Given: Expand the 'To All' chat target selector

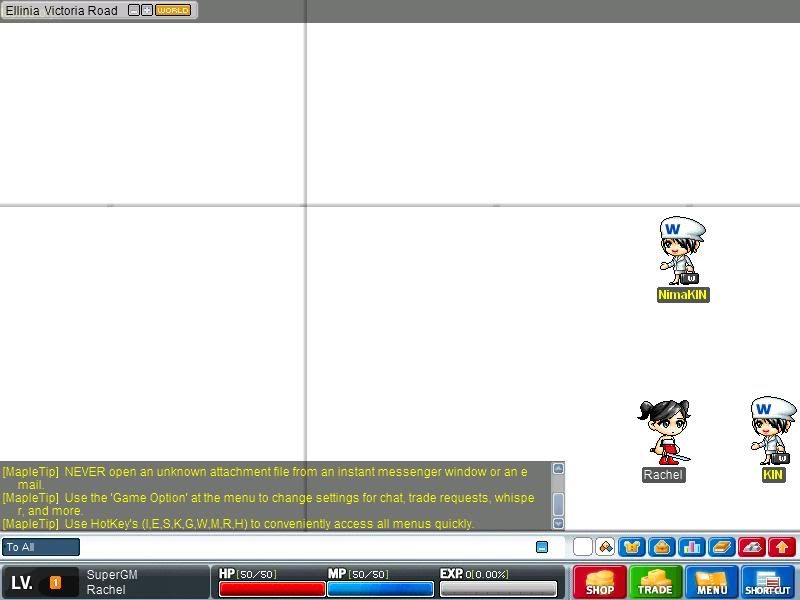Looking at the screenshot, I should tap(41, 547).
